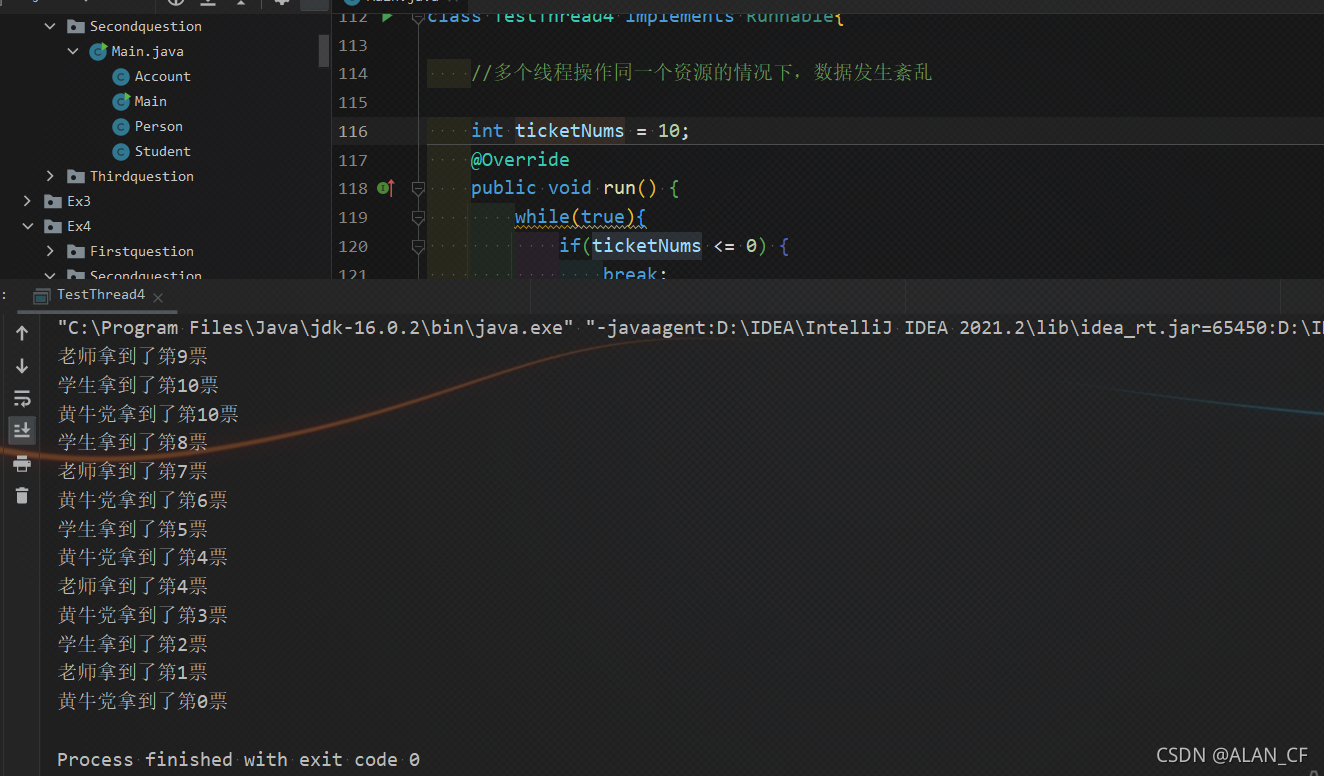
Task: Click the Ex3 folder icon
Action: pos(53,201)
